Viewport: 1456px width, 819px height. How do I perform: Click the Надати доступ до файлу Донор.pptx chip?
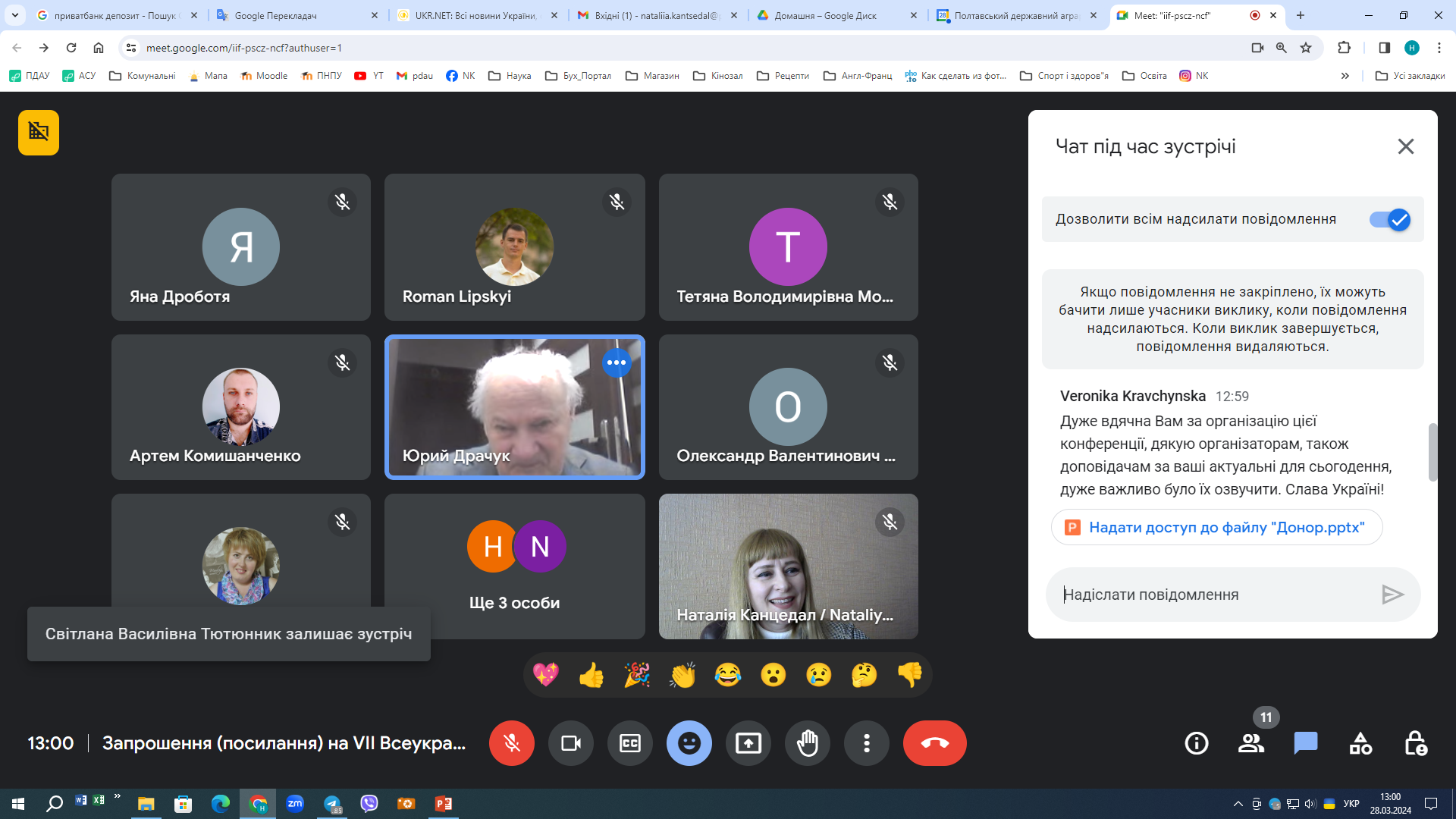(x=1216, y=527)
